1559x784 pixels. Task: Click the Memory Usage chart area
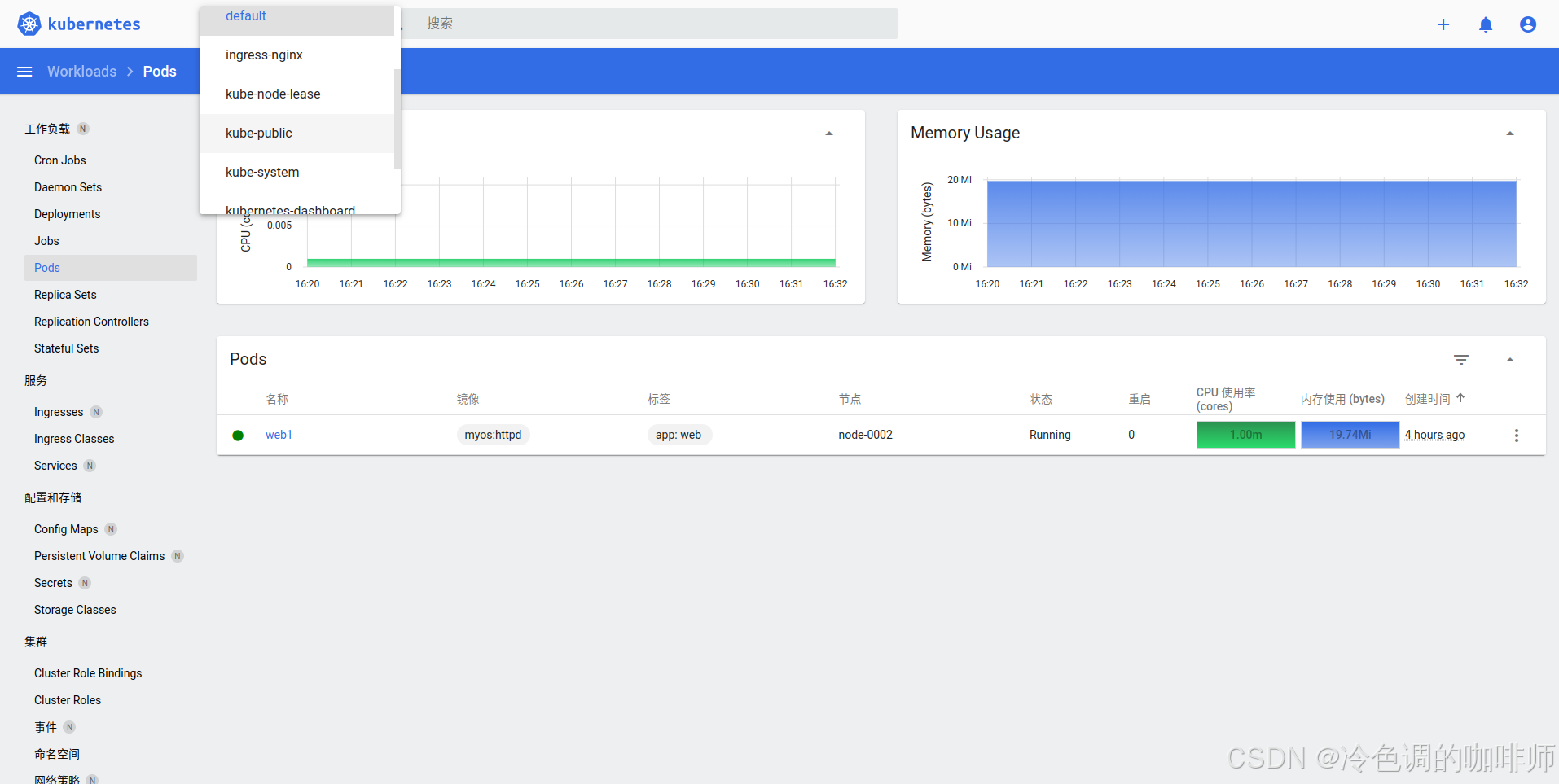(x=1251, y=224)
